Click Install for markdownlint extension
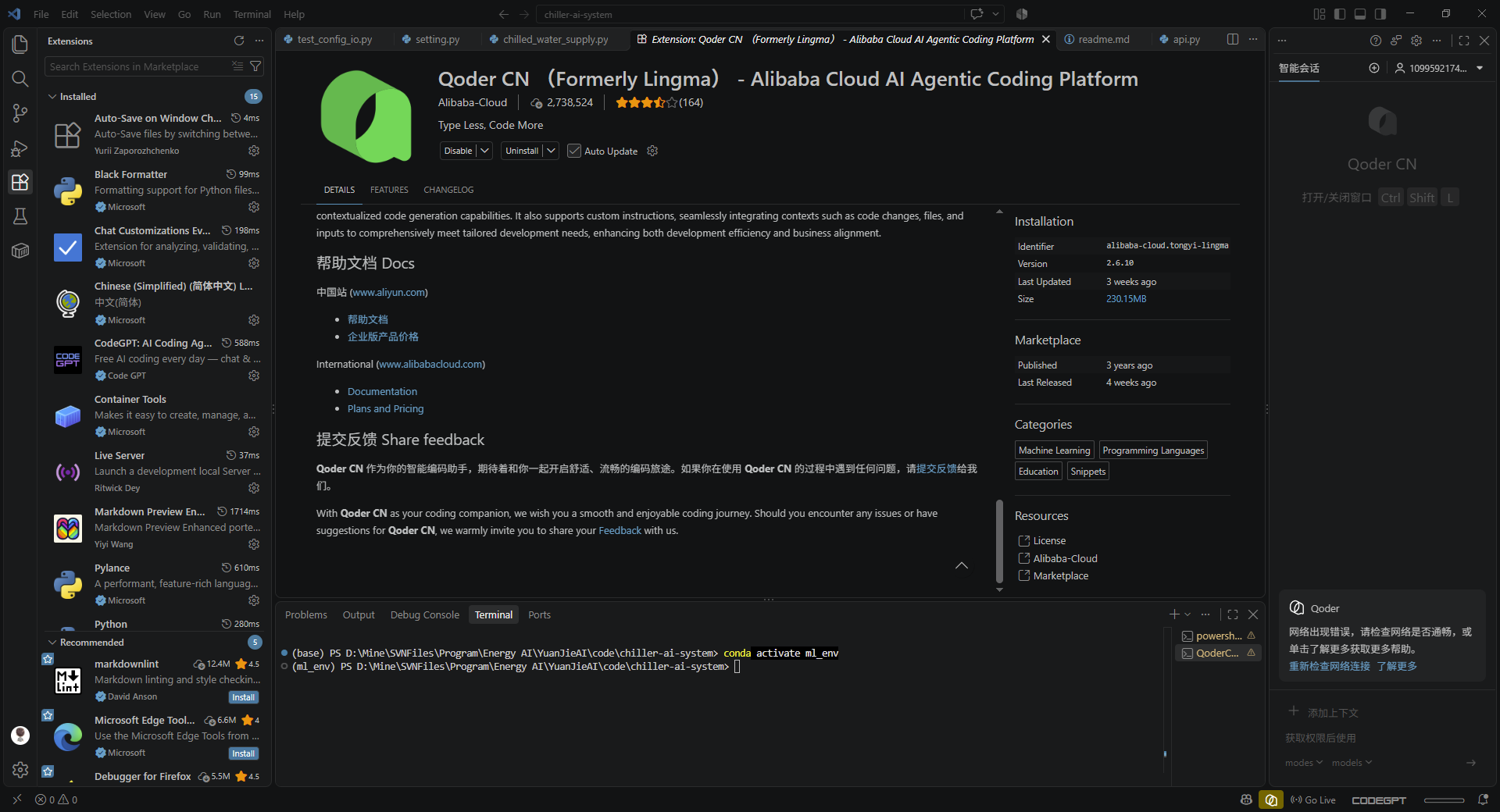1500x812 pixels. coord(243,697)
